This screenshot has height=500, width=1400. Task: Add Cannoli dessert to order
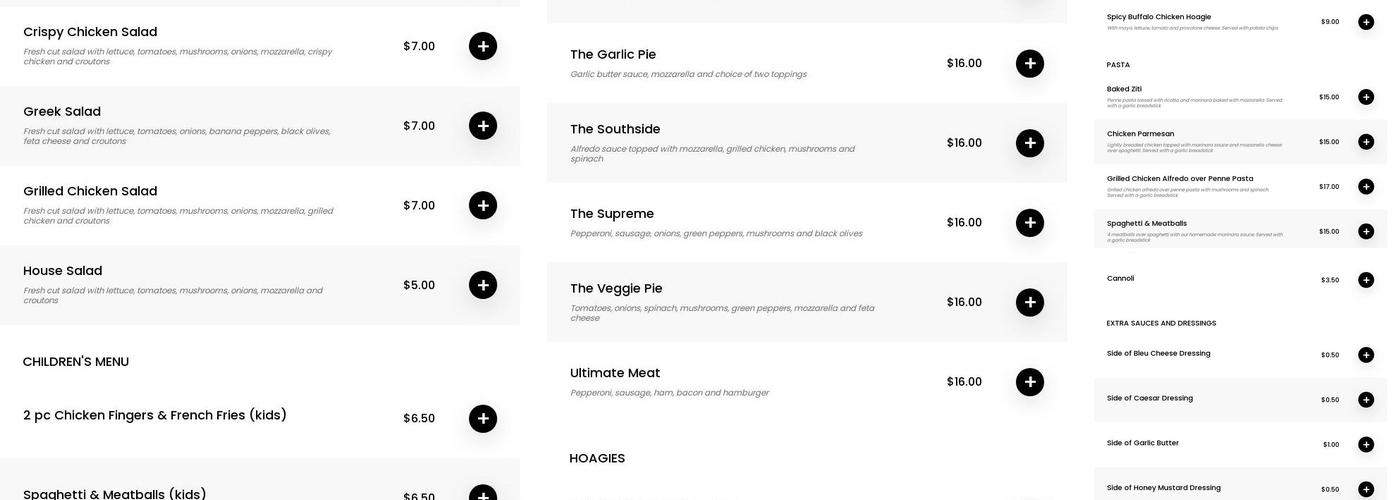coord(1366,280)
